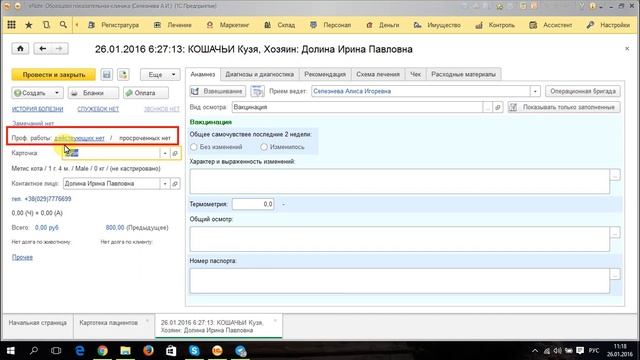Open the Регистратура menu section
Viewport: 640px width, 360px height.
point(114,25)
